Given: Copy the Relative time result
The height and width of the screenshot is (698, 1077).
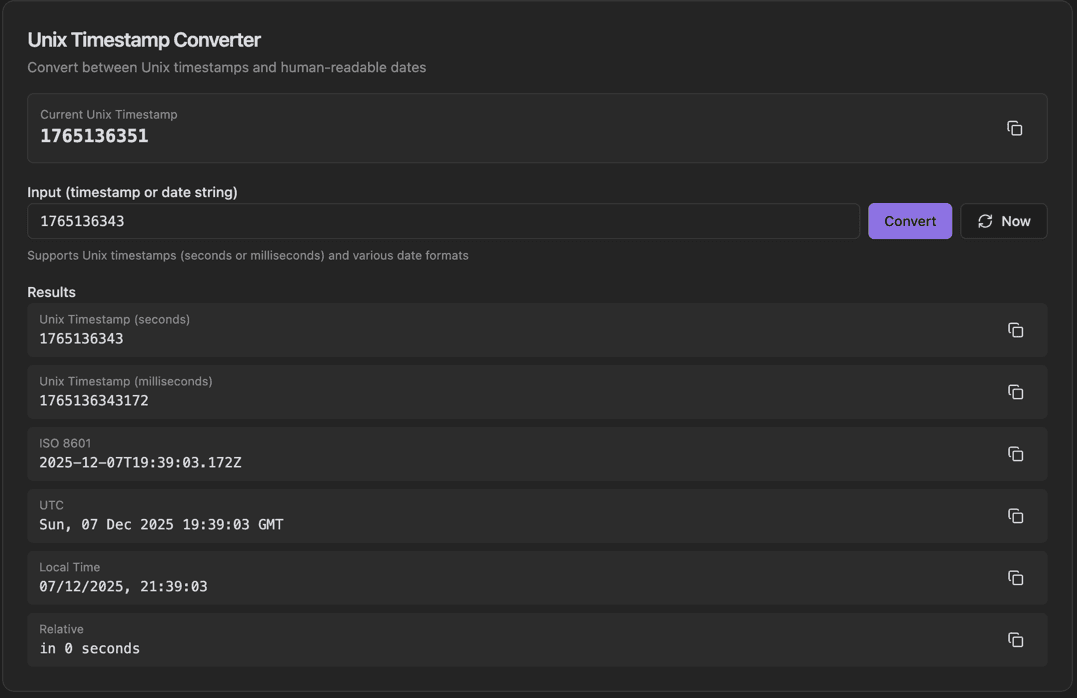Looking at the screenshot, I should tap(1015, 640).
